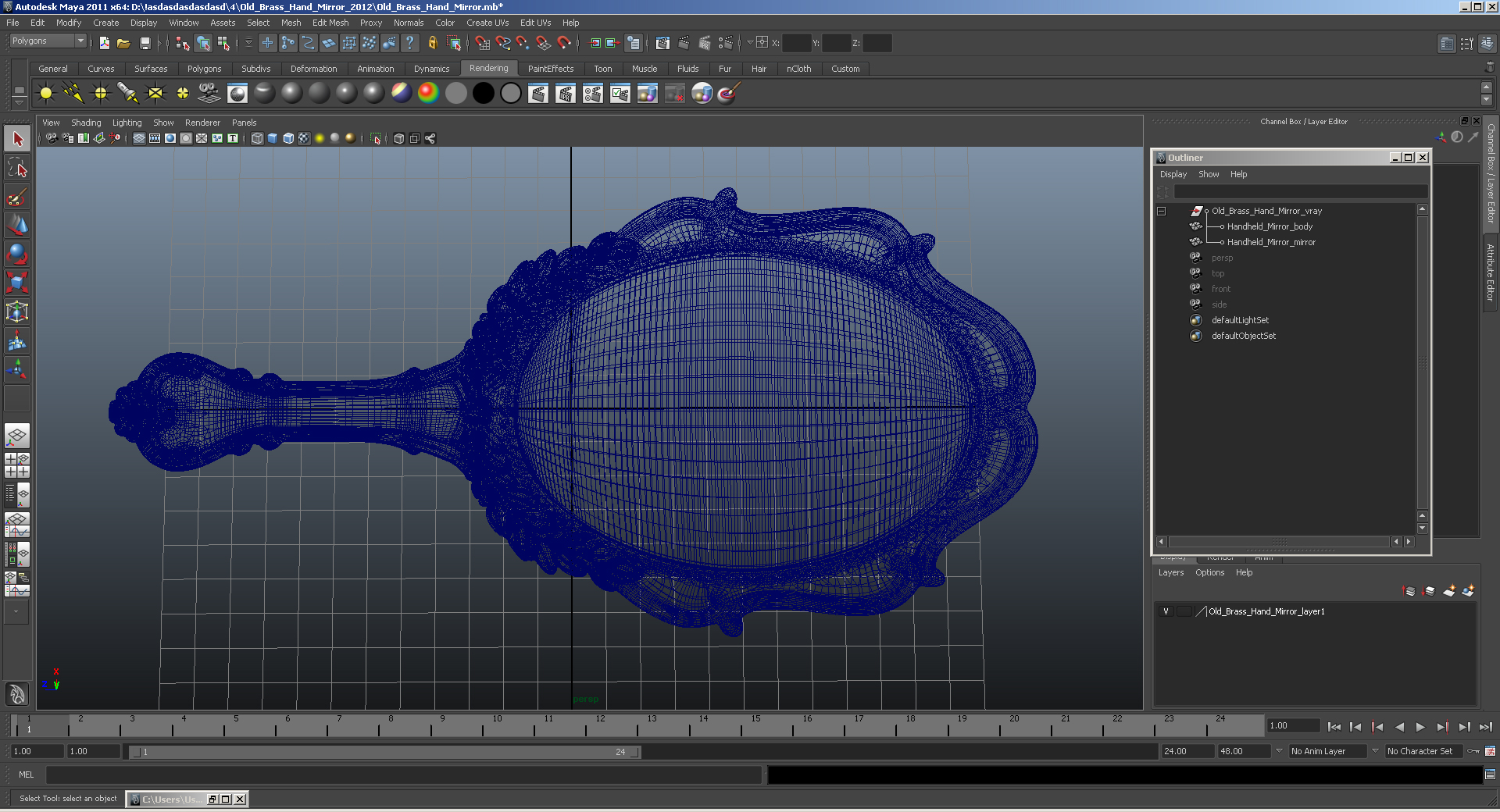Activate the Rotate tool
1500x812 pixels.
(17, 255)
